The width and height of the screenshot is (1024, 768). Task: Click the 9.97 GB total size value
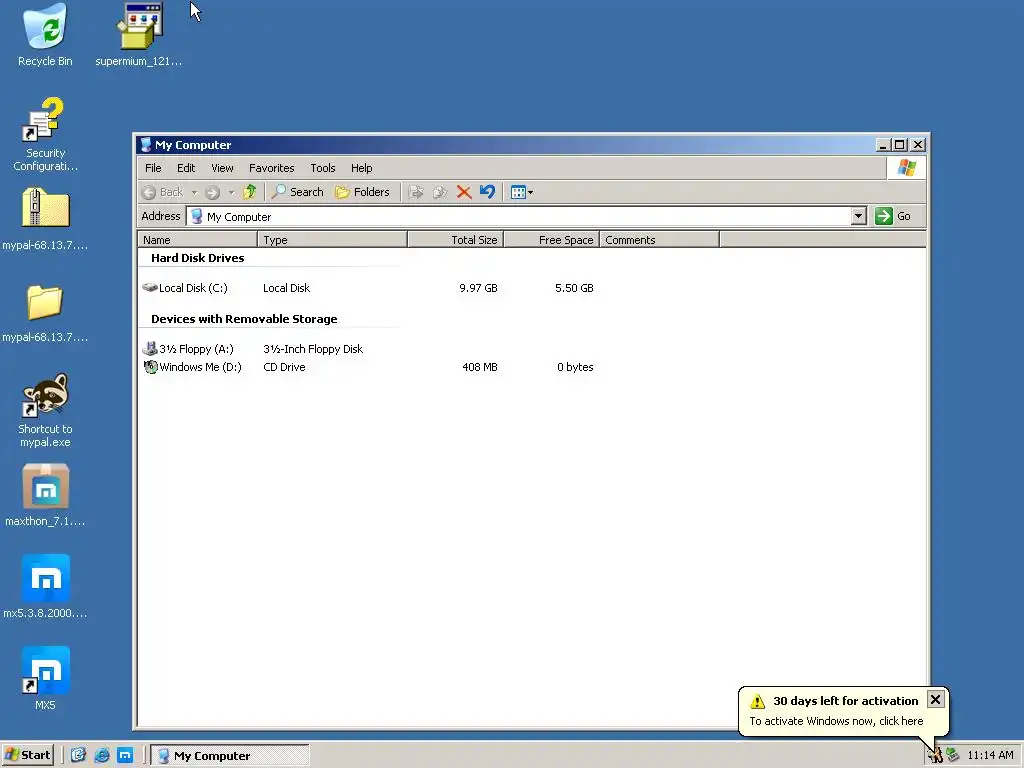tap(478, 288)
